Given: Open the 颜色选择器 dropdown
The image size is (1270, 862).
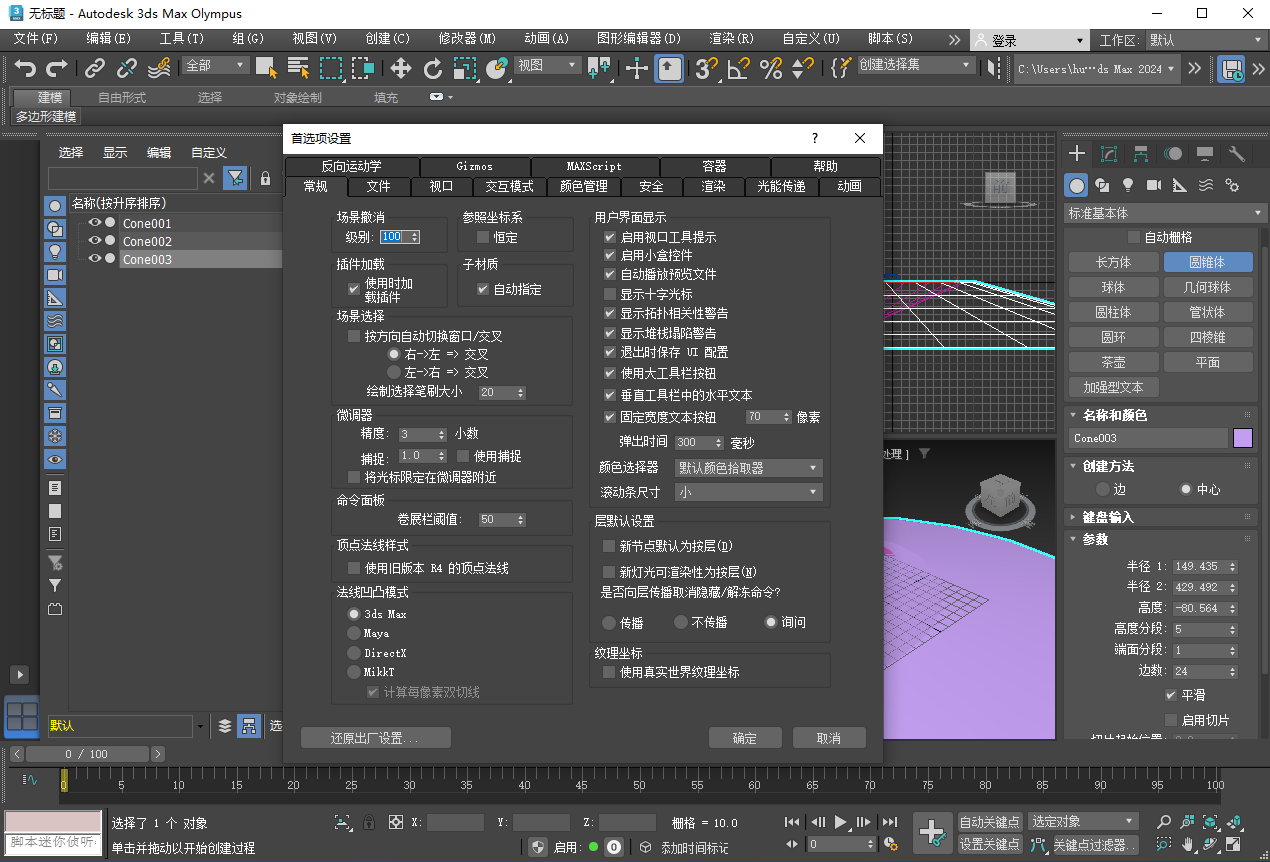Looking at the screenshot, I should point(749,467).
